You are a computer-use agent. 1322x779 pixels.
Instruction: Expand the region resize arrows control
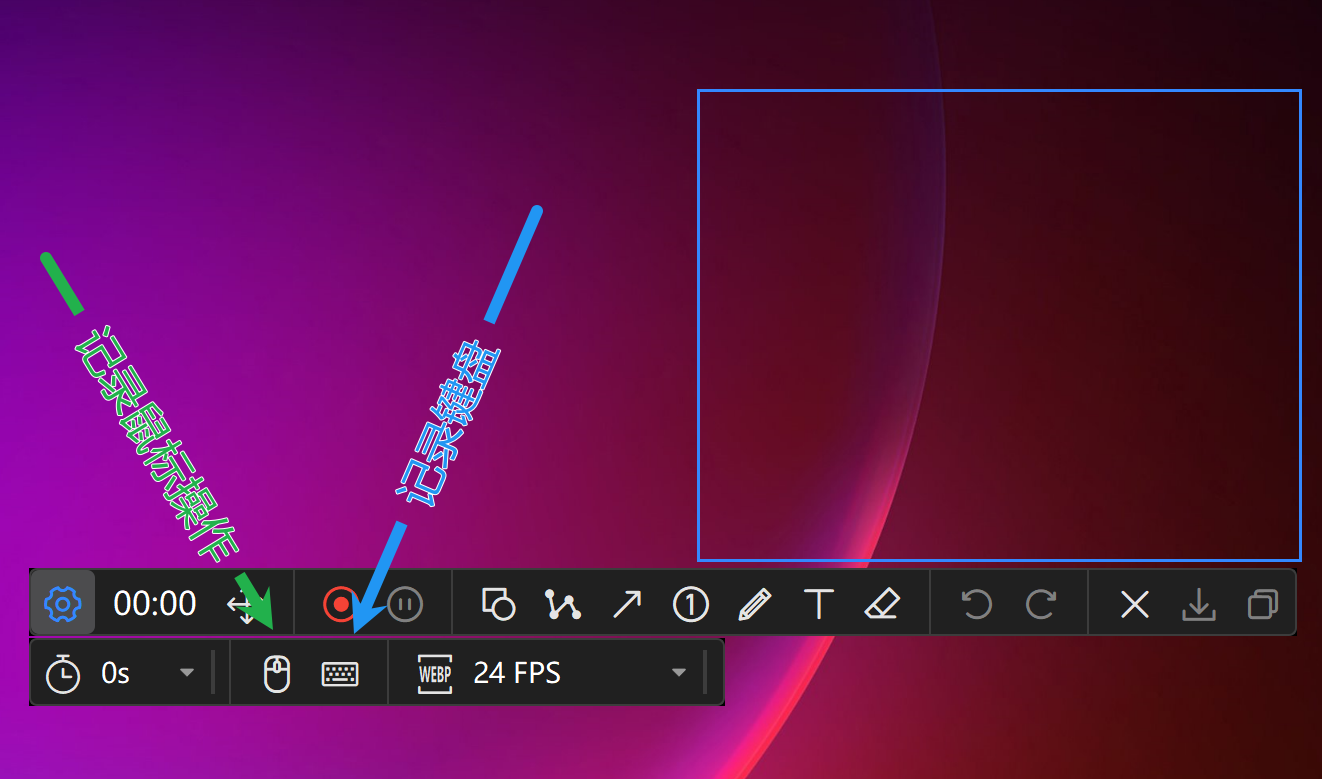coord(246,603)
